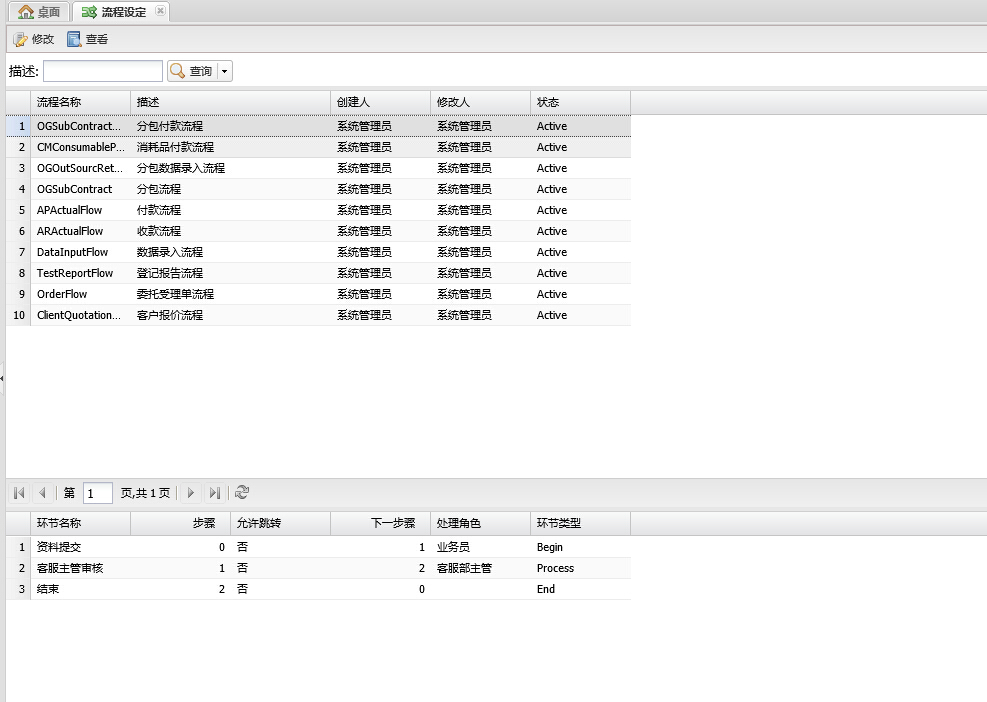Close the 流程设定 tab
This screenshot has width=987, height=702.
click(x=161, y=11)
